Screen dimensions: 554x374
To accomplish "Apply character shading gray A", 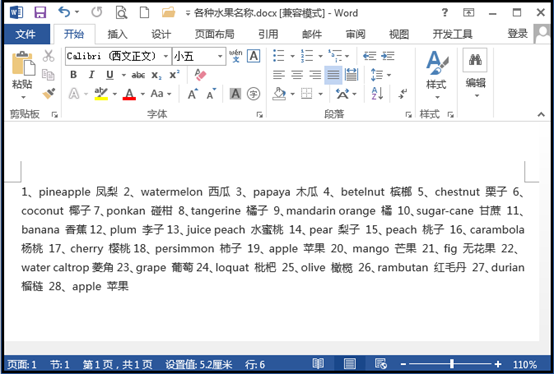I will (x=235, y=94).
